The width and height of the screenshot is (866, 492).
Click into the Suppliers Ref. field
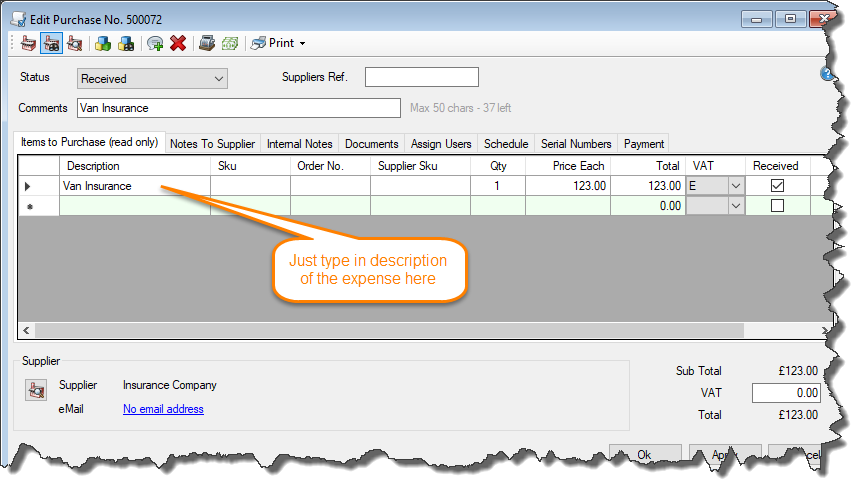[421, 78]
